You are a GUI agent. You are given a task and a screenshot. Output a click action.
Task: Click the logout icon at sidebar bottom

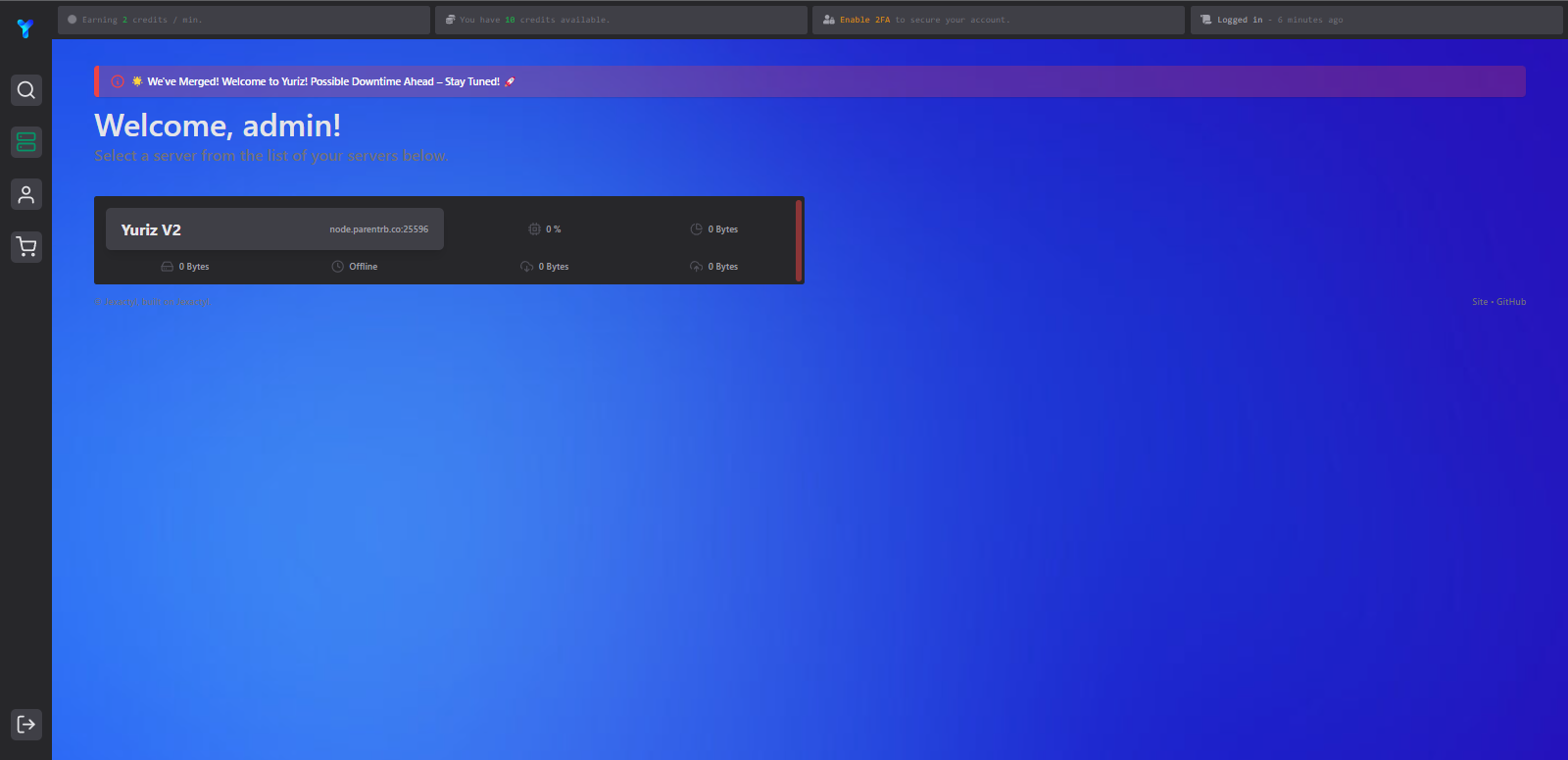click(26, 725)
